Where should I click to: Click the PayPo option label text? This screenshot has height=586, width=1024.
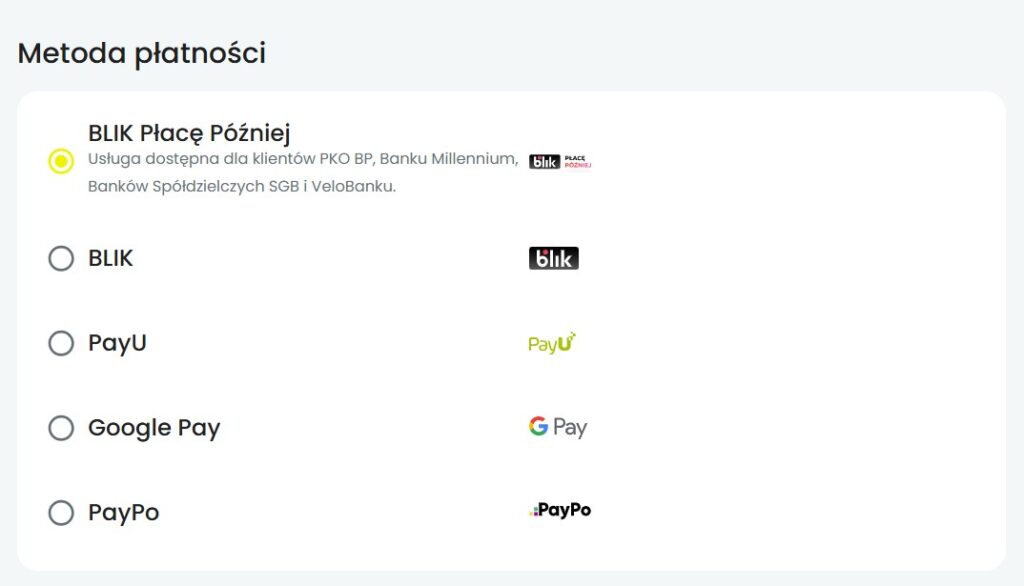pyautogui.click(x=123, y=513)
